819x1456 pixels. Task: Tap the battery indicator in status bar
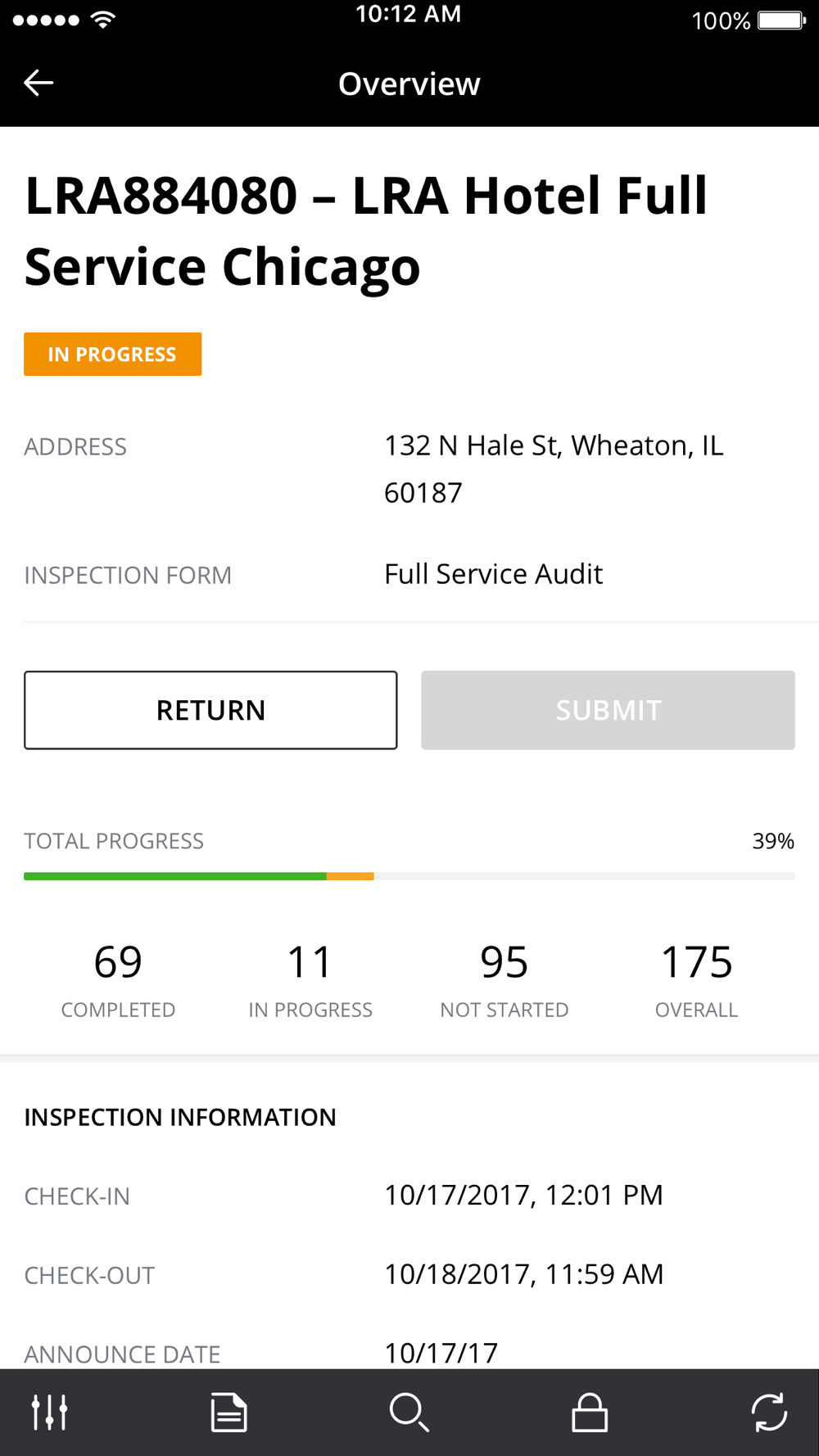(782, 20)
